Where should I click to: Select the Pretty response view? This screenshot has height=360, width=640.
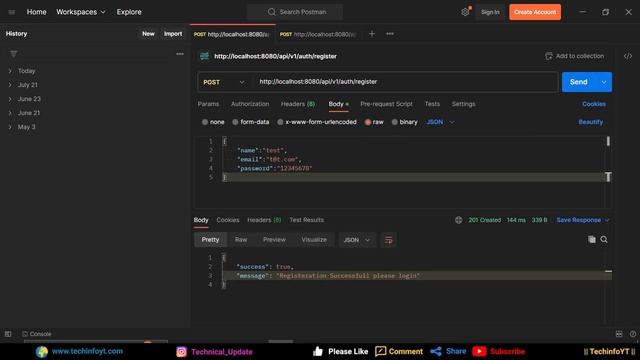pos(210,240)
